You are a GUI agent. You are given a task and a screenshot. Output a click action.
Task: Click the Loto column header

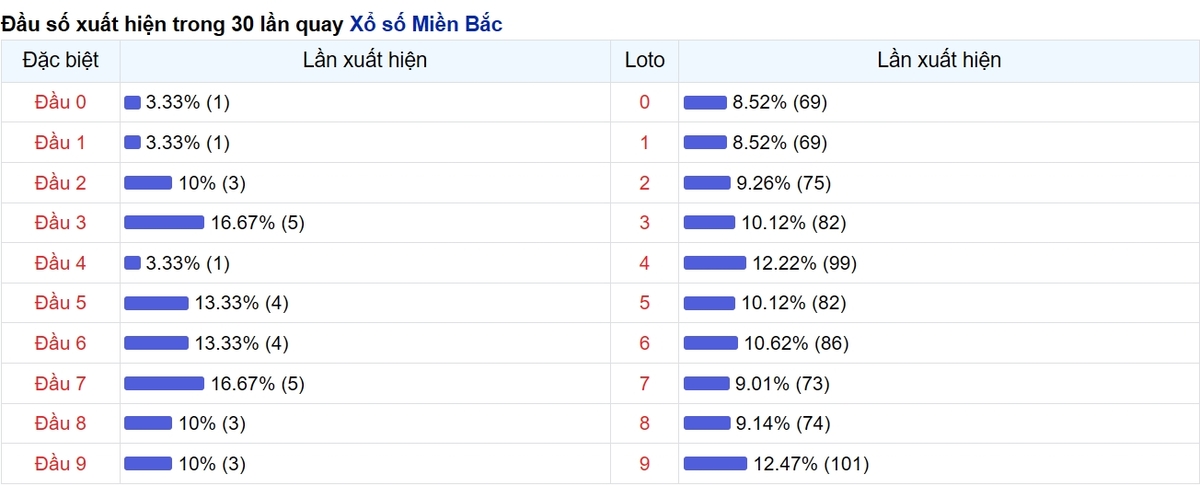pos(644,60)
